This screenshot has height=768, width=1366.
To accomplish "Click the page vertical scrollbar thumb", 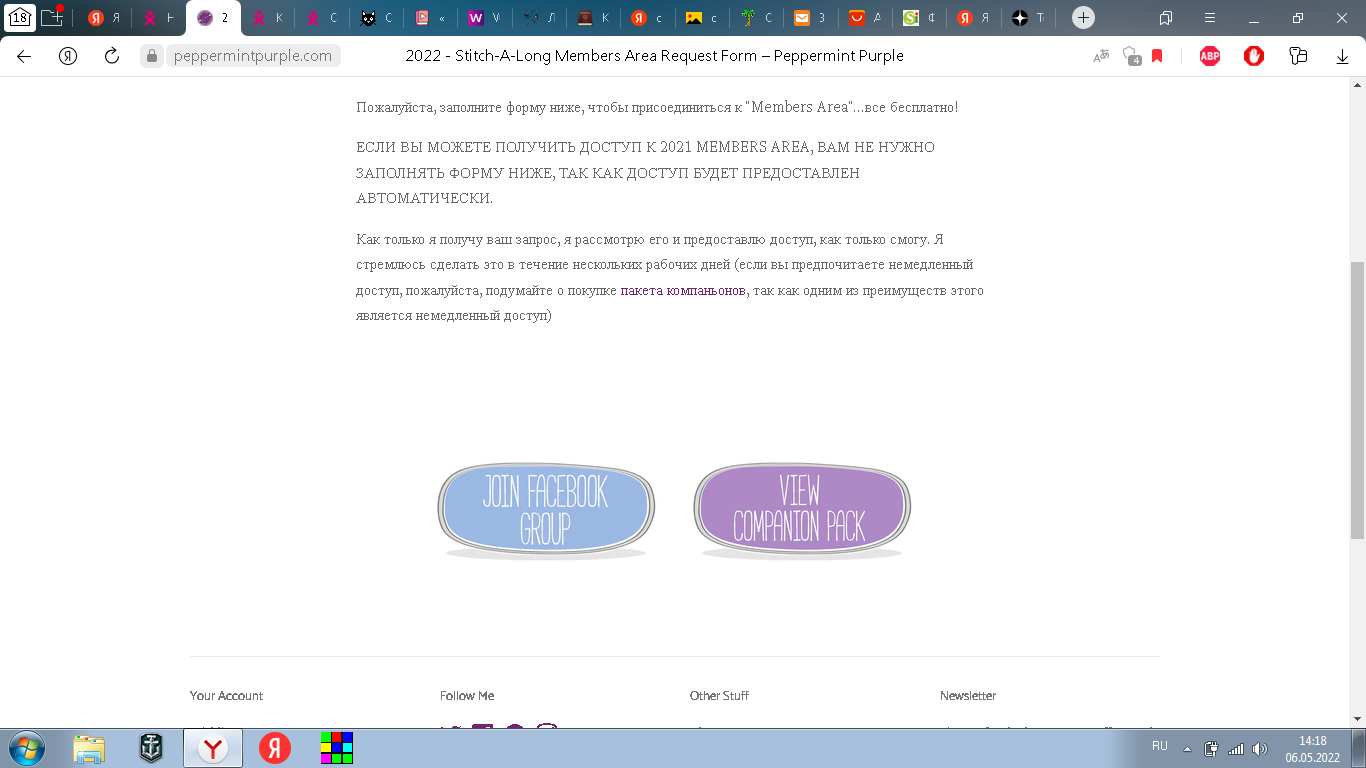I will 1357,400.
